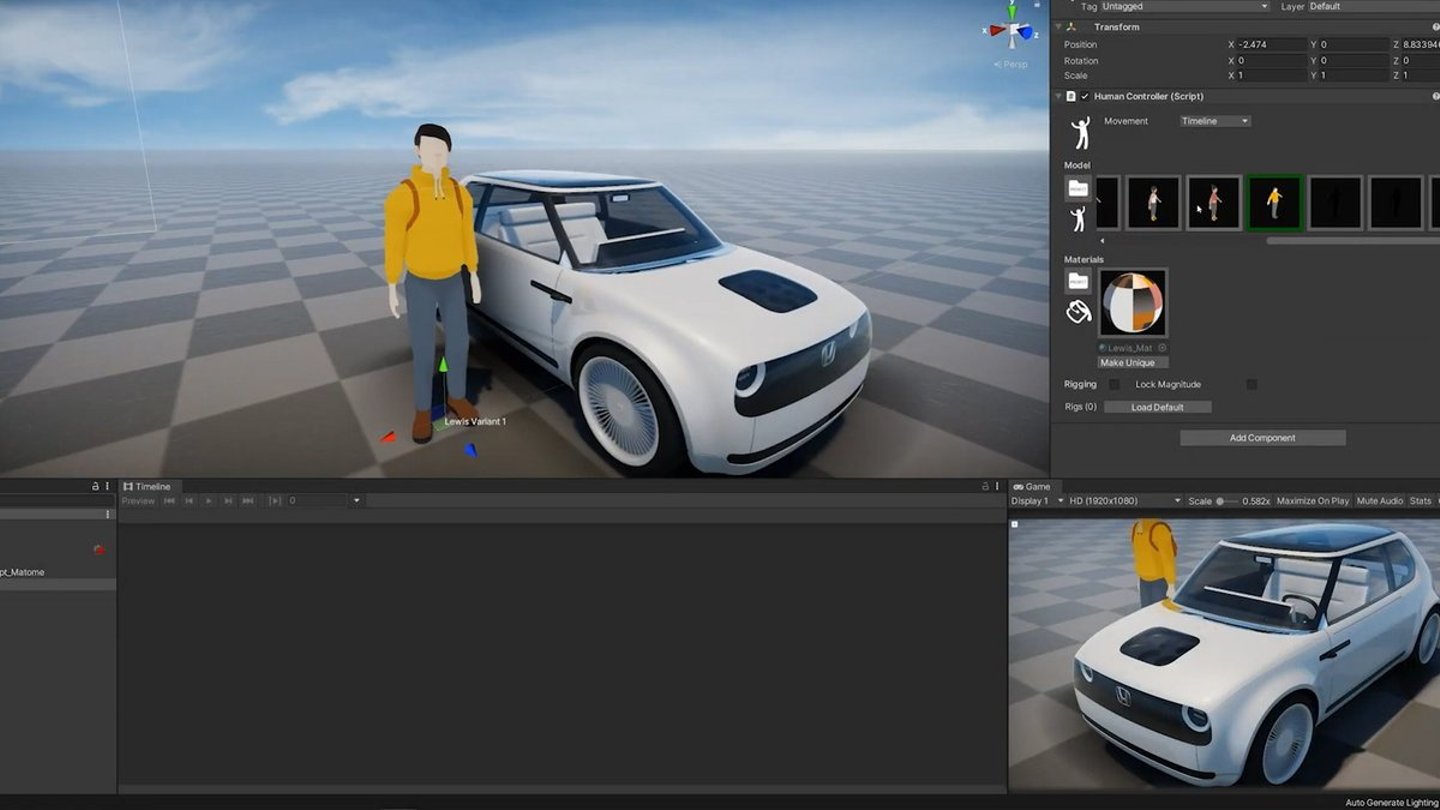Open the Display 1 dropdown
Viewport: 1440px width, 810px height.
(x=1036, y=500)
